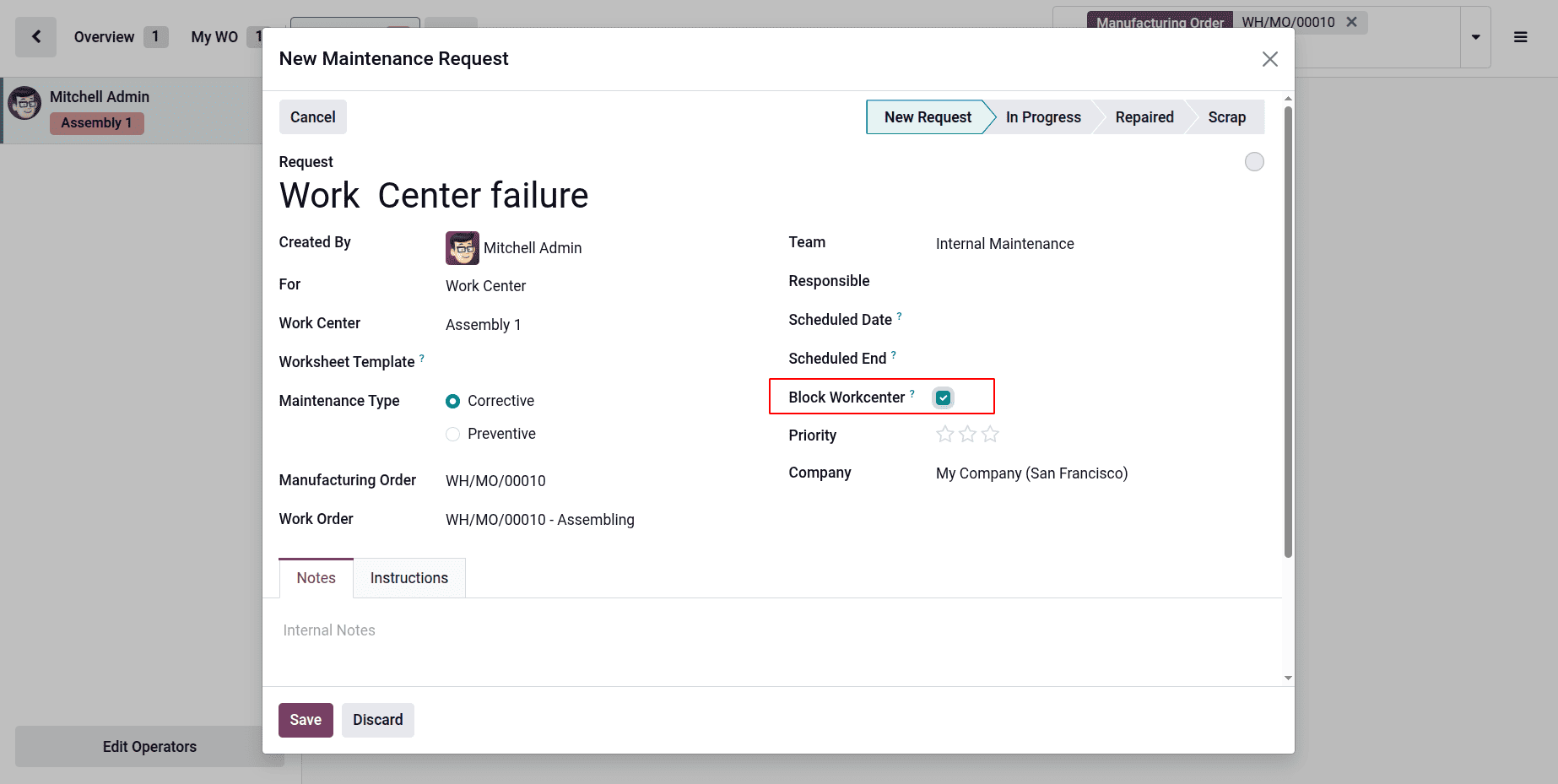
Task: Click the kanban state circle indicator
Action: [1254, 162]
